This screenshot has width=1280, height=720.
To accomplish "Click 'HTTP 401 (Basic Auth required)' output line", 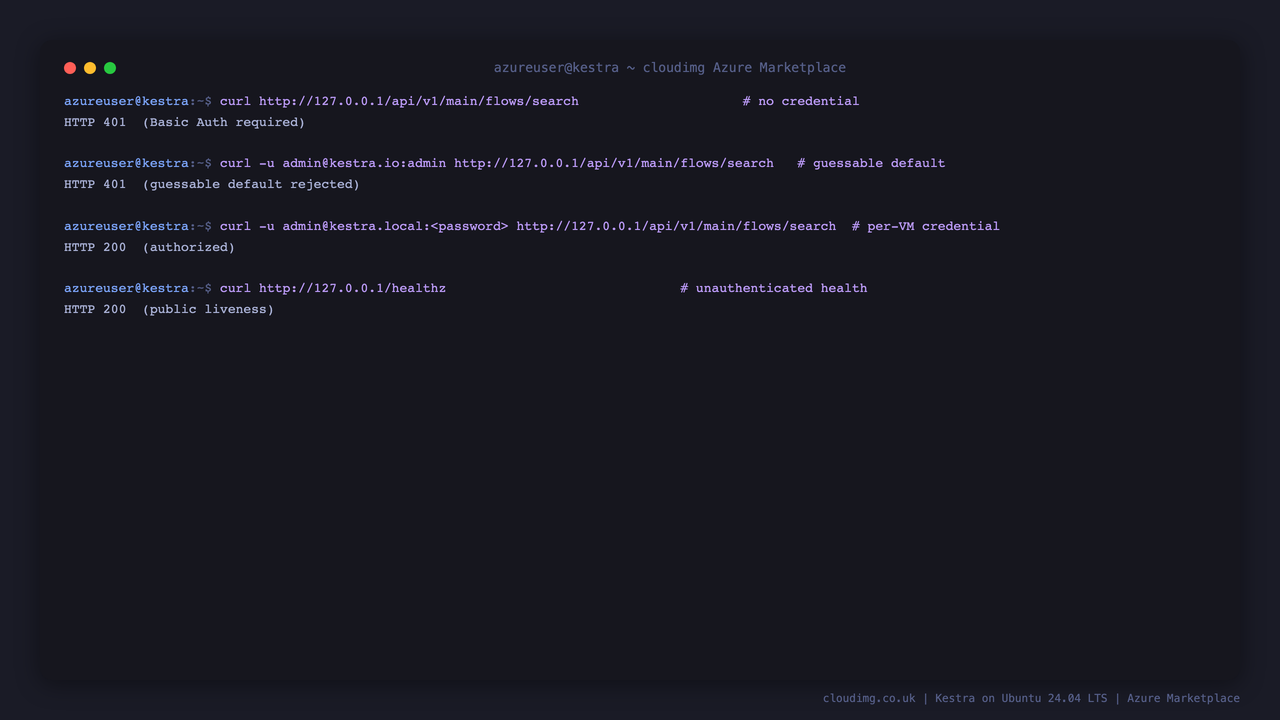I will 184,122.
